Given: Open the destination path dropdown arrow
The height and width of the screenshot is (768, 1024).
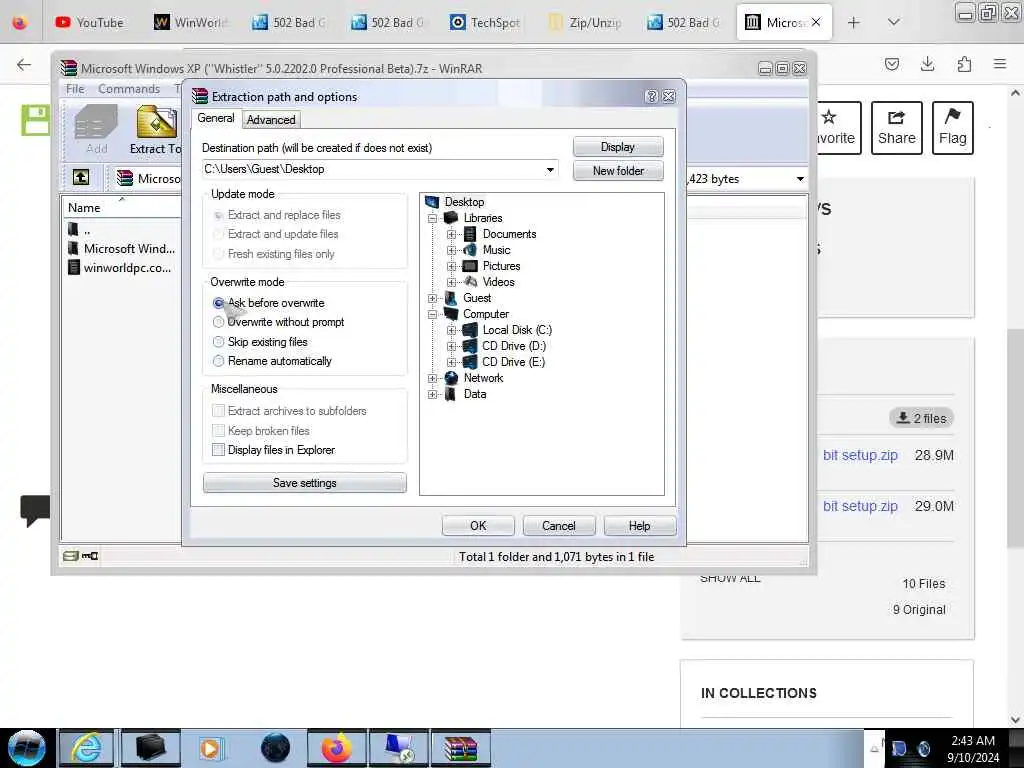Looking at the screenshot, I should click(551, 170).
